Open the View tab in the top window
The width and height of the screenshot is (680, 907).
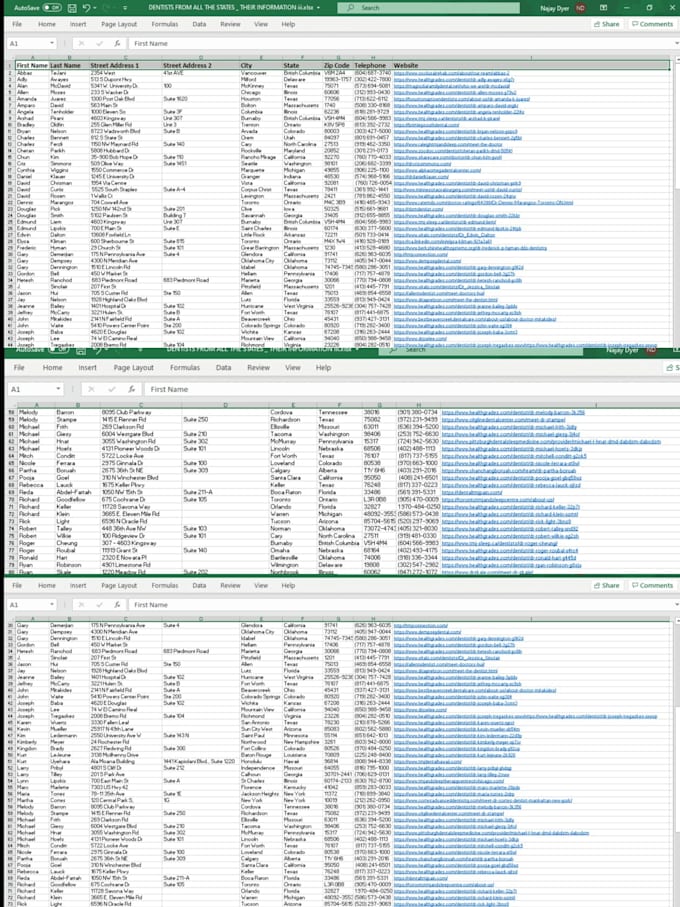pos(261,24)
